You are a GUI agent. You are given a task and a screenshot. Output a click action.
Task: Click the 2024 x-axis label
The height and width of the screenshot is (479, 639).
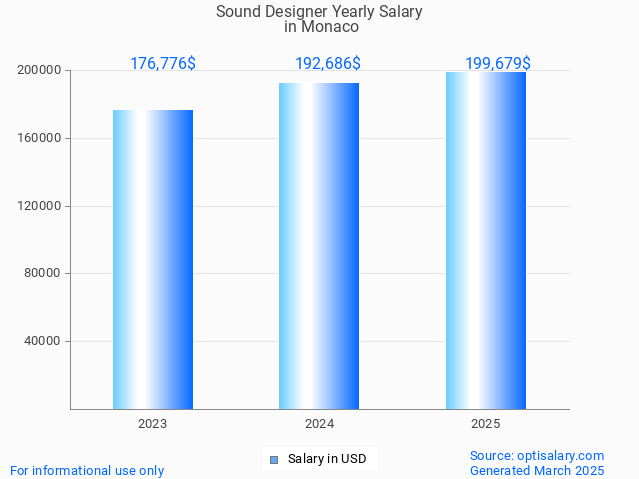click(319, 424)
